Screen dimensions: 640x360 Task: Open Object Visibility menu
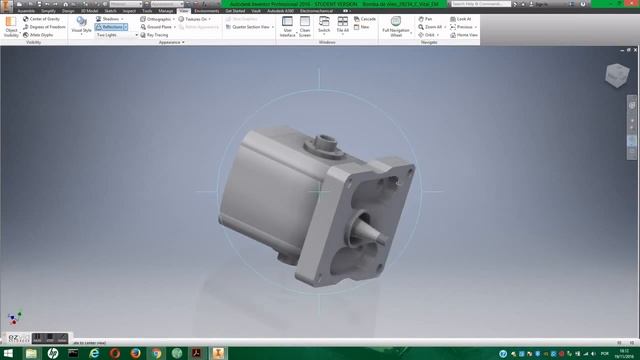[11, 27]
